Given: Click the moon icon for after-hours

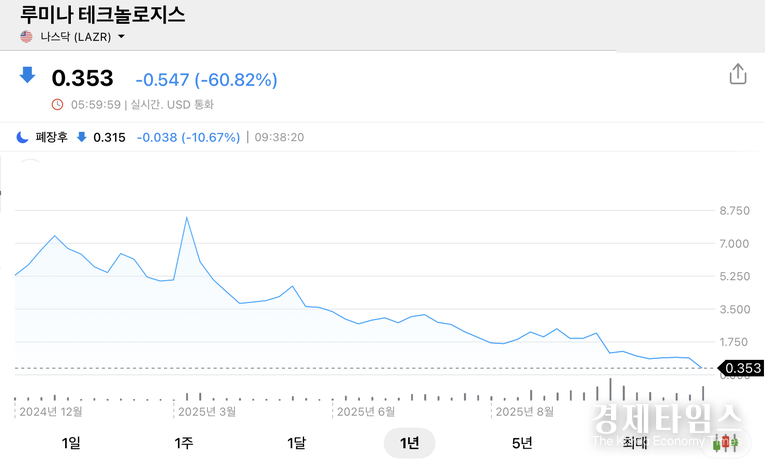Looking at the screenshot, I should pos(22,137).
